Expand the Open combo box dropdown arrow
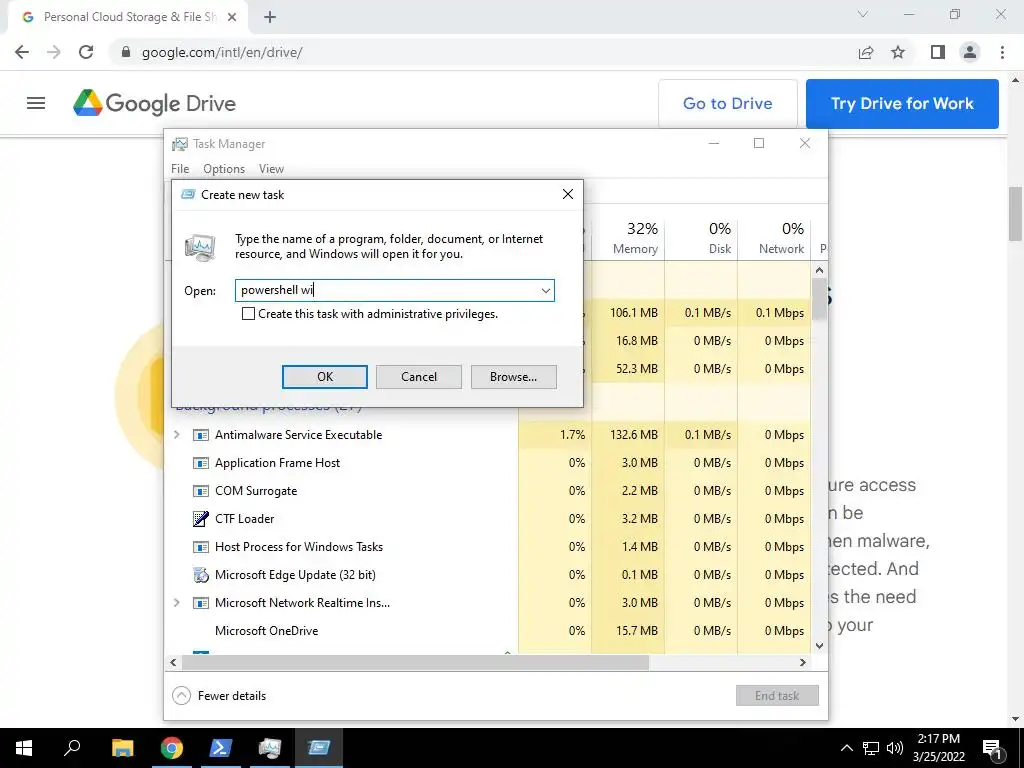 [545, 291]
